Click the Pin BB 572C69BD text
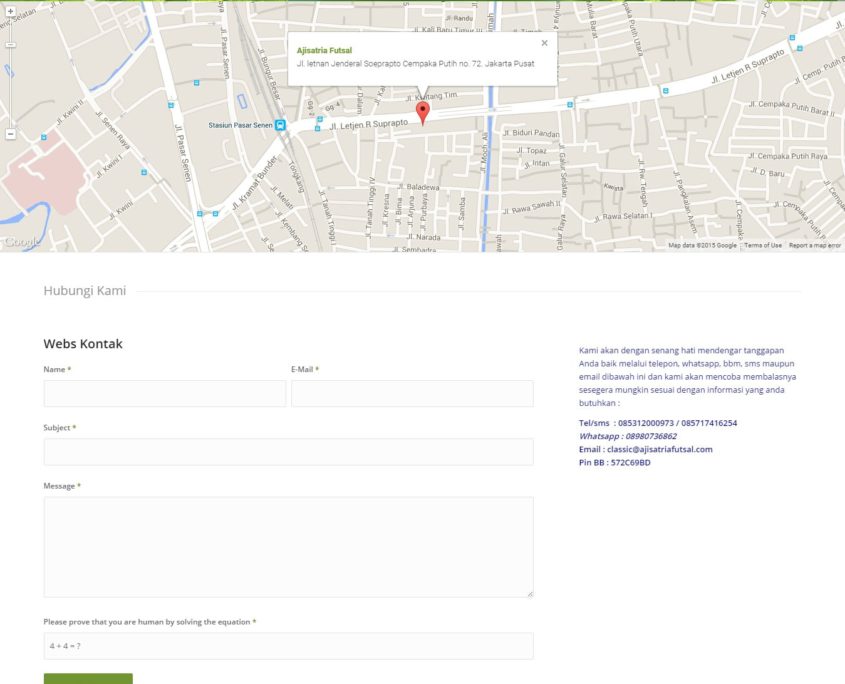The height and width of the screenshot is (684, 845). pyautogui.click(x=615, y=462)
